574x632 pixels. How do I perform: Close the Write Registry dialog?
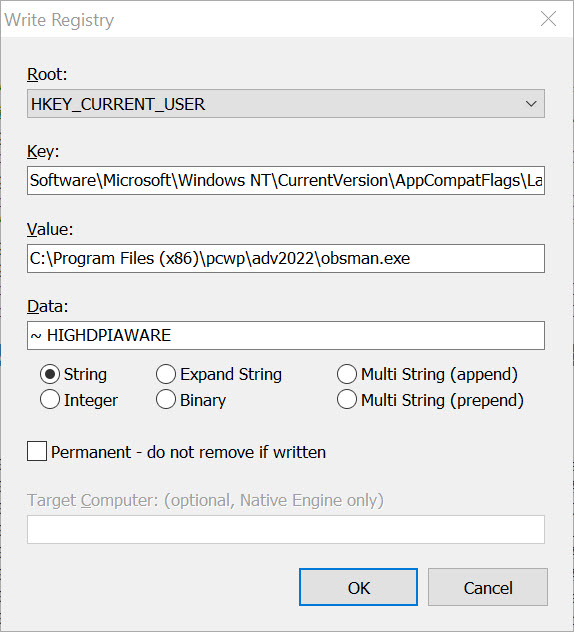pyautogui.click(x=548, y=19)
